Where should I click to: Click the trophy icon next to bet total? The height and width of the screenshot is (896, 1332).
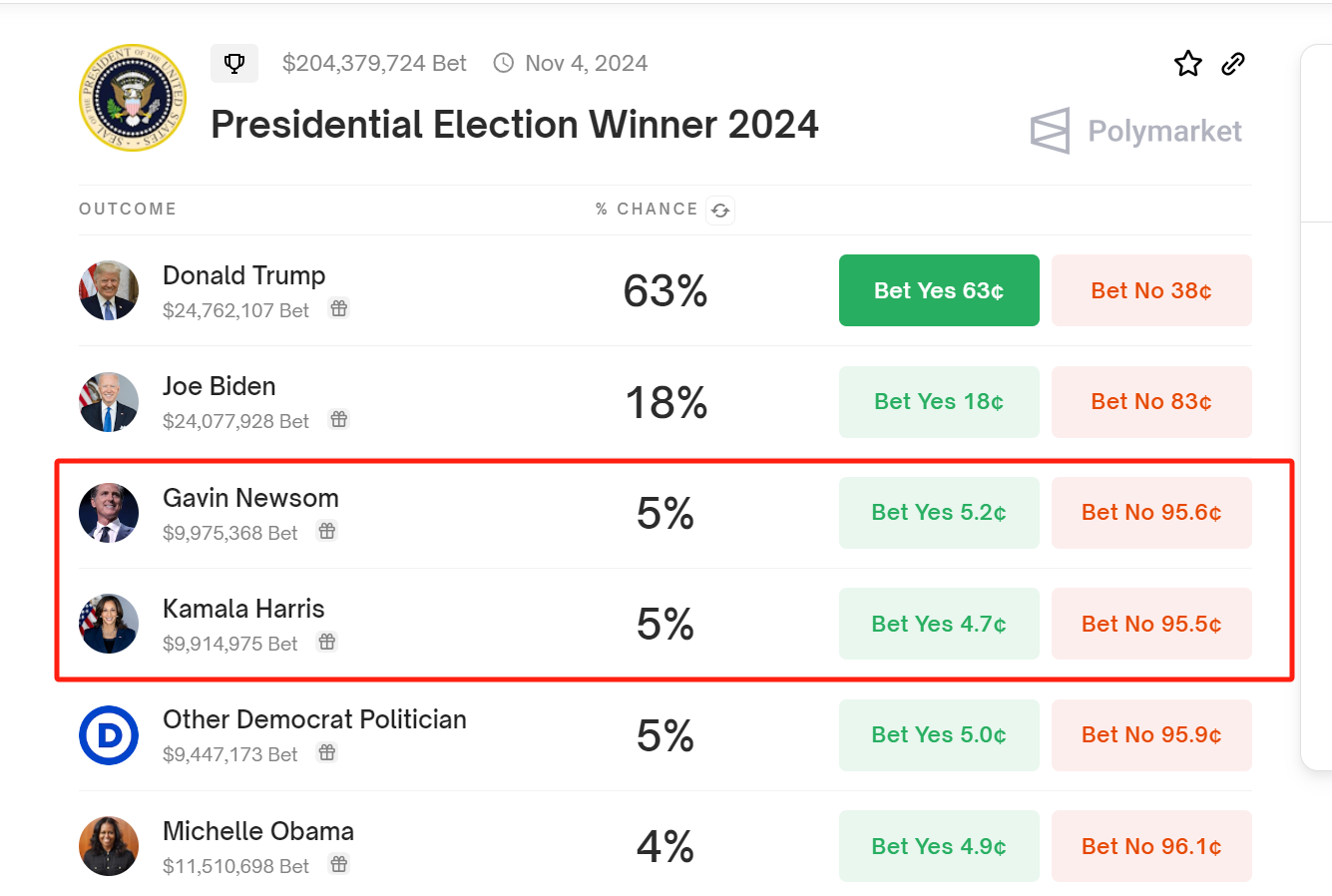(x=234, y=64)
